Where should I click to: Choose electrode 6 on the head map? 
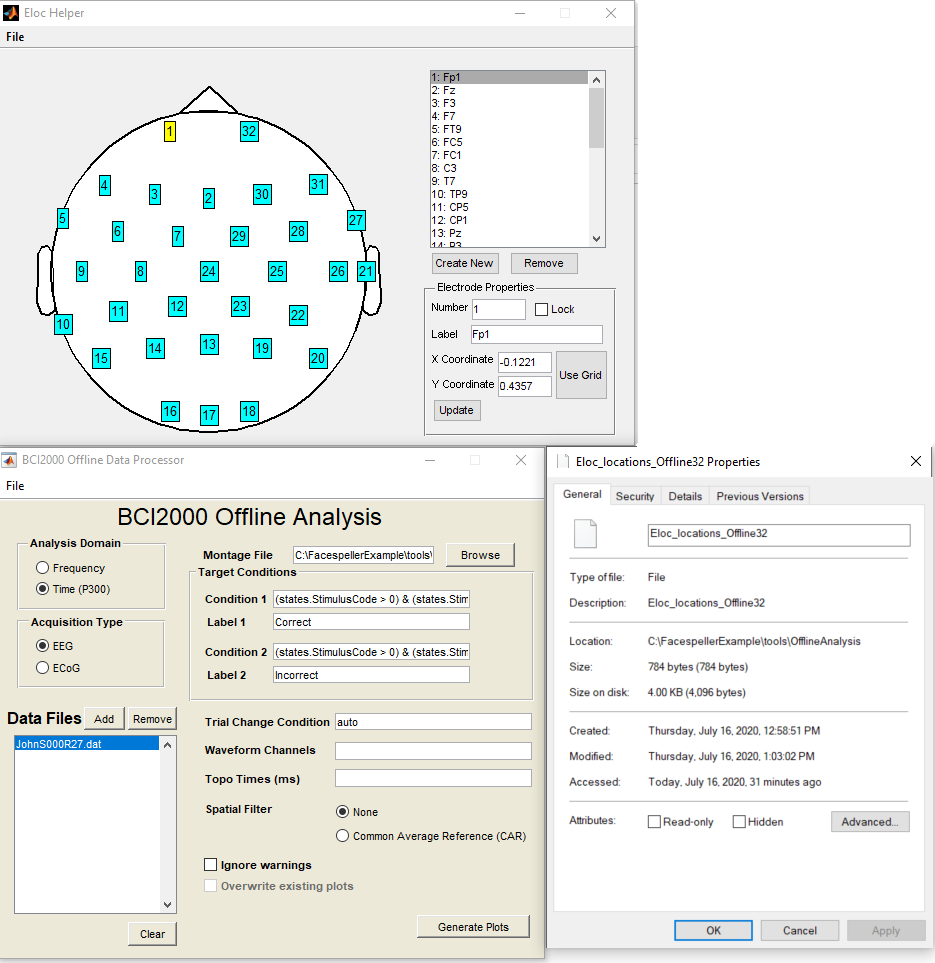(x=118, y=232)
